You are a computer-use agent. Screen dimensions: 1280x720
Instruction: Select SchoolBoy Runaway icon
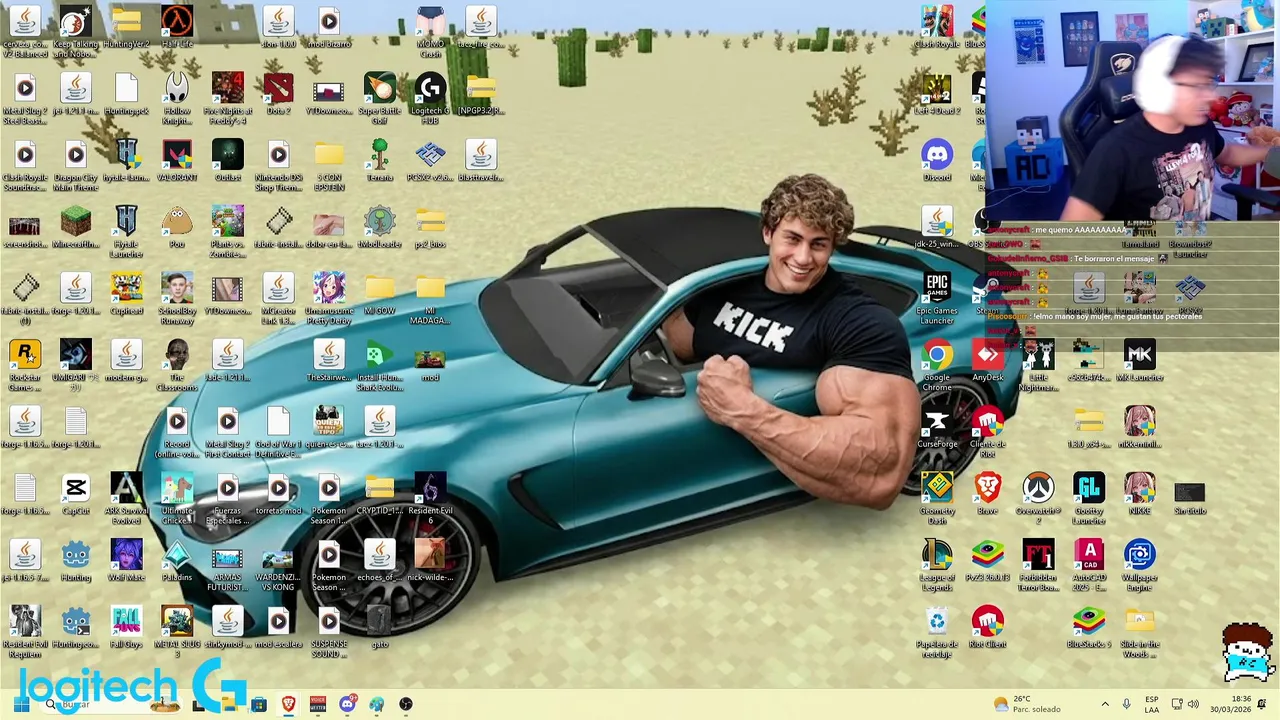coord(177,288)
